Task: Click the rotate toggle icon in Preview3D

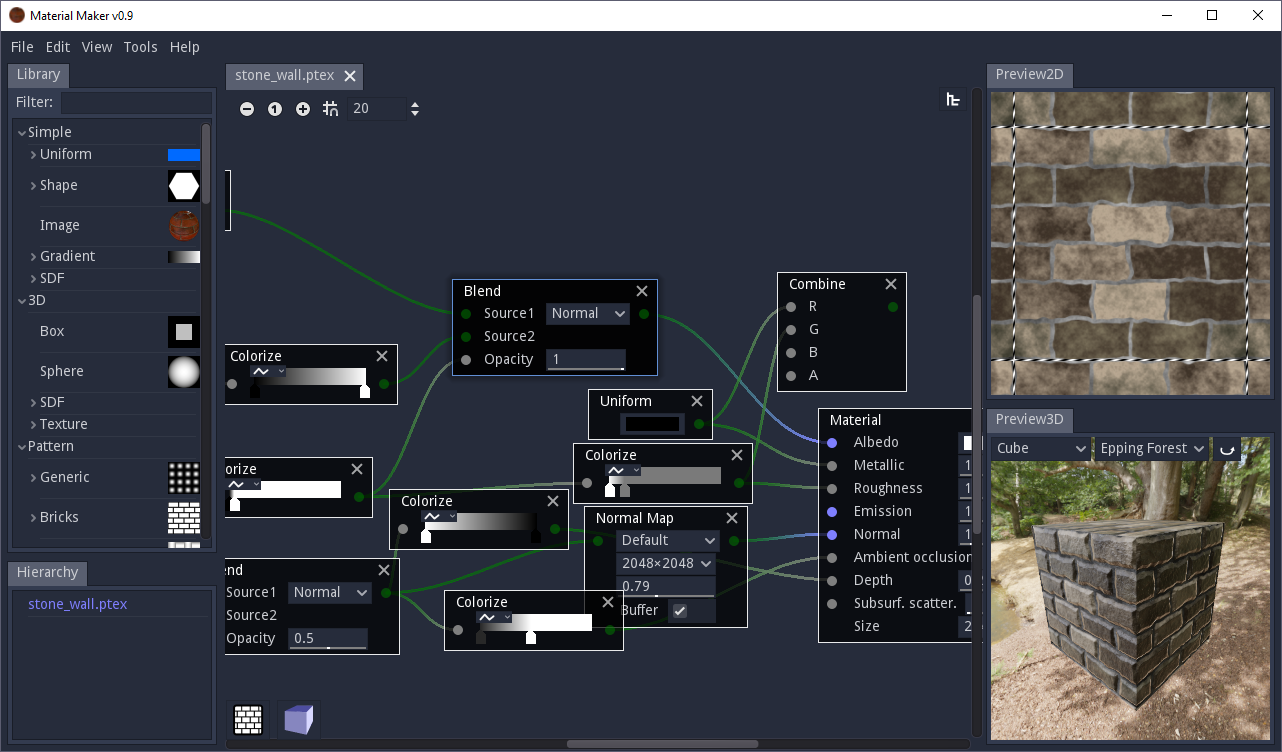Action: pos(1225,449)
